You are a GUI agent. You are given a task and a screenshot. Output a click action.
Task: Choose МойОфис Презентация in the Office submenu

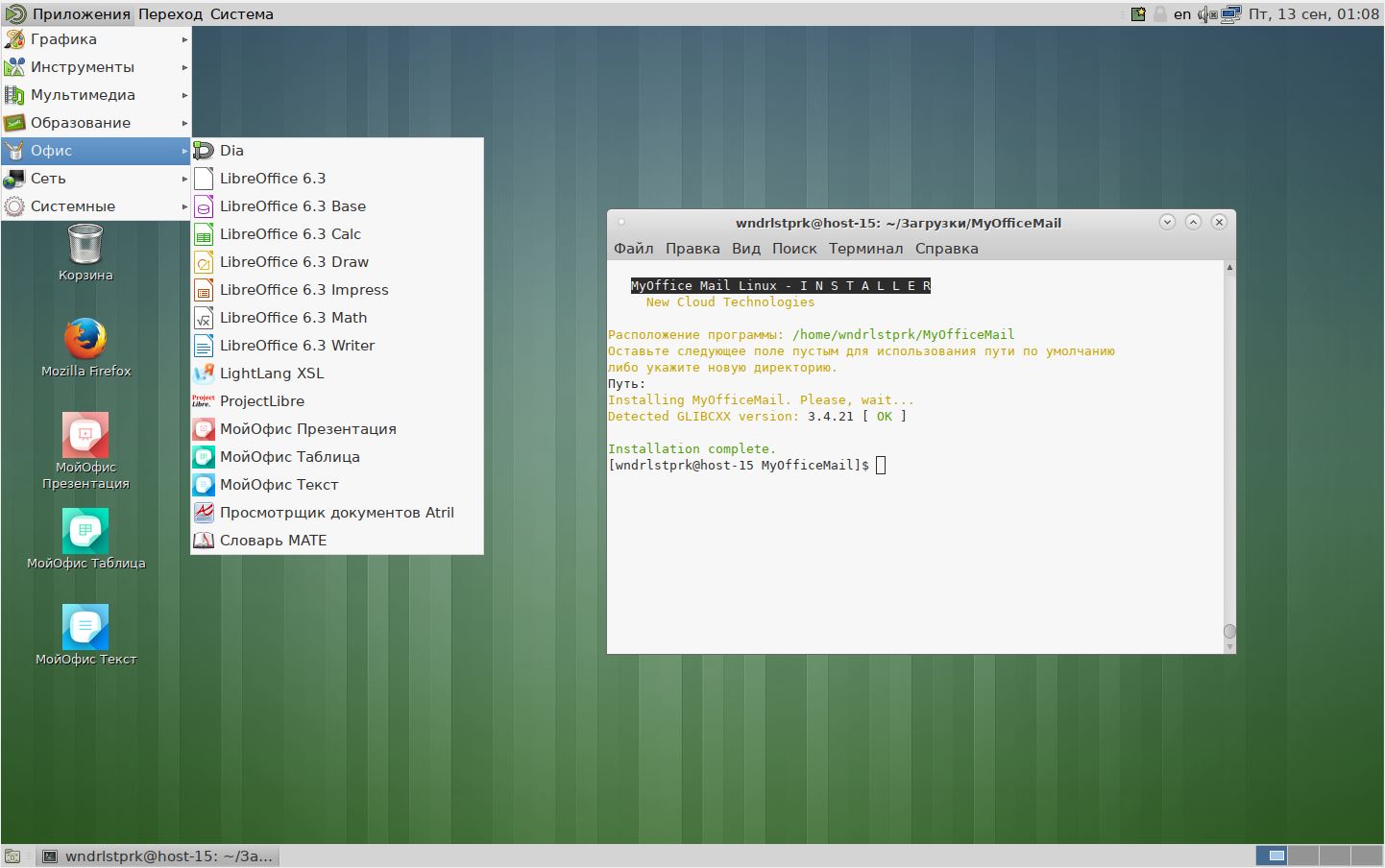pyautogui.click(x=337, y=429)
